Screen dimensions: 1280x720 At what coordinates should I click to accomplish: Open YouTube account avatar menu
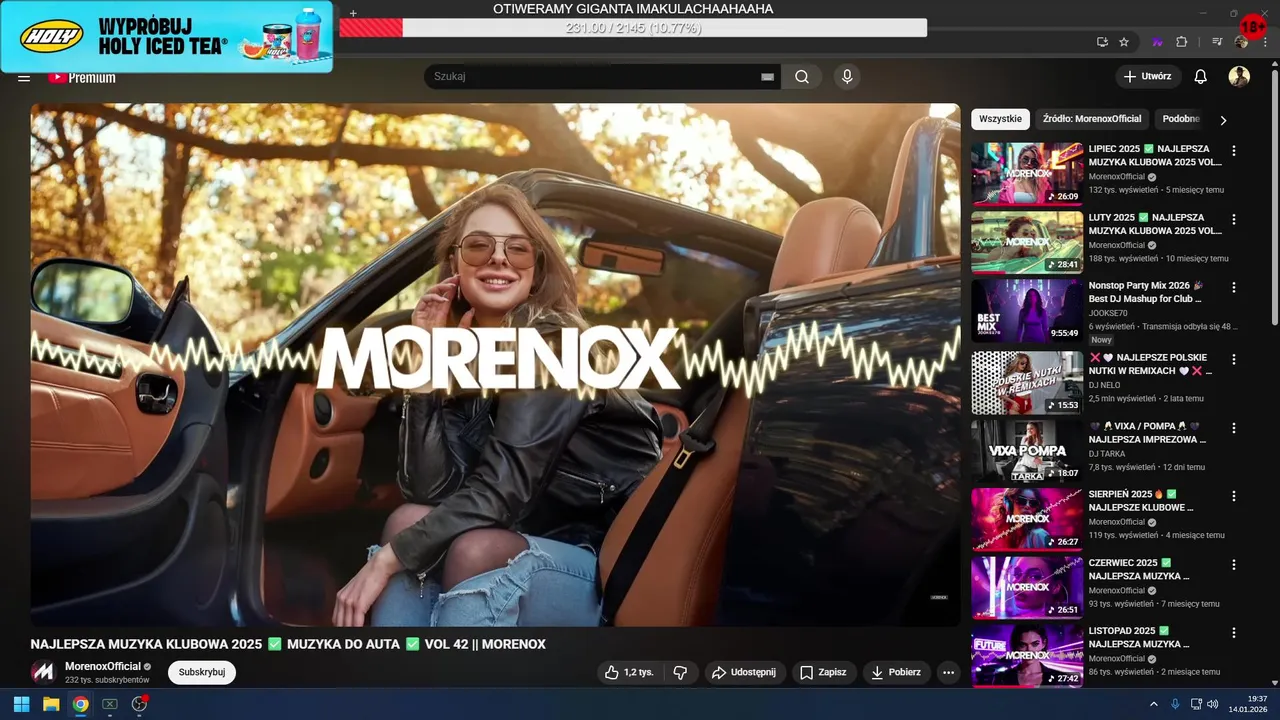point(1239,77)
